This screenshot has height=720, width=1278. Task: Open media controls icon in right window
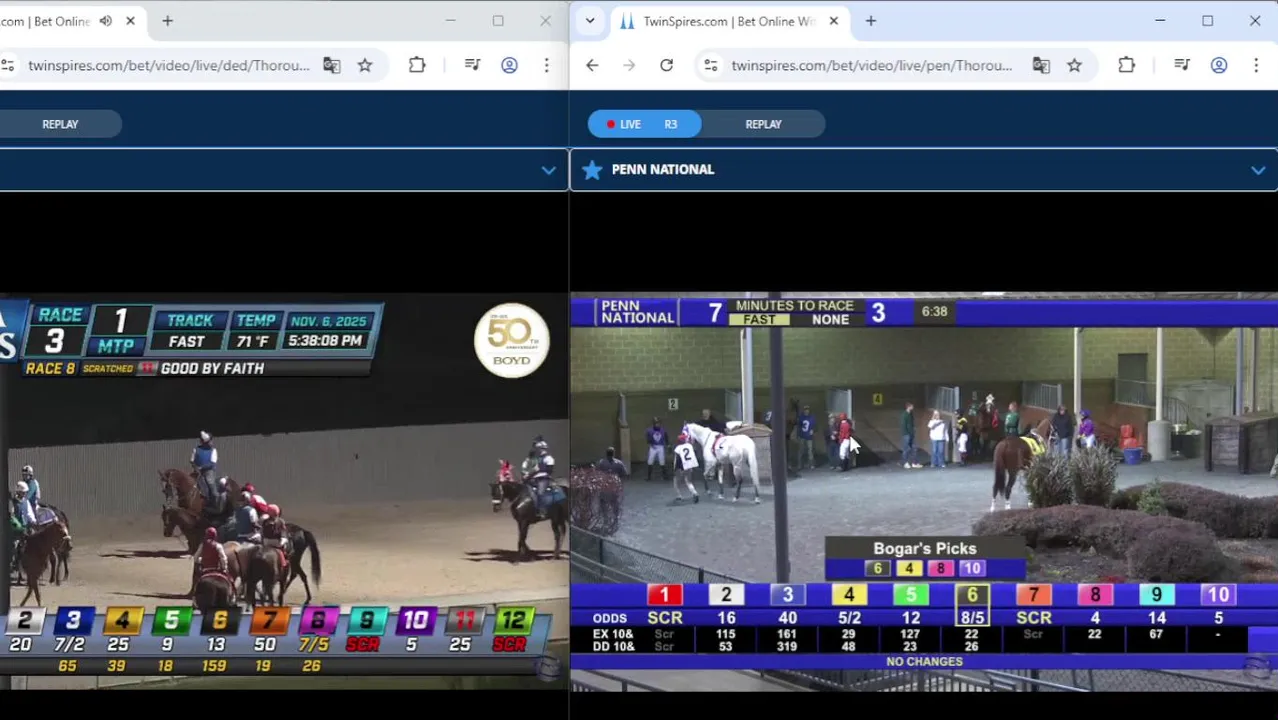pos(1182,65)
